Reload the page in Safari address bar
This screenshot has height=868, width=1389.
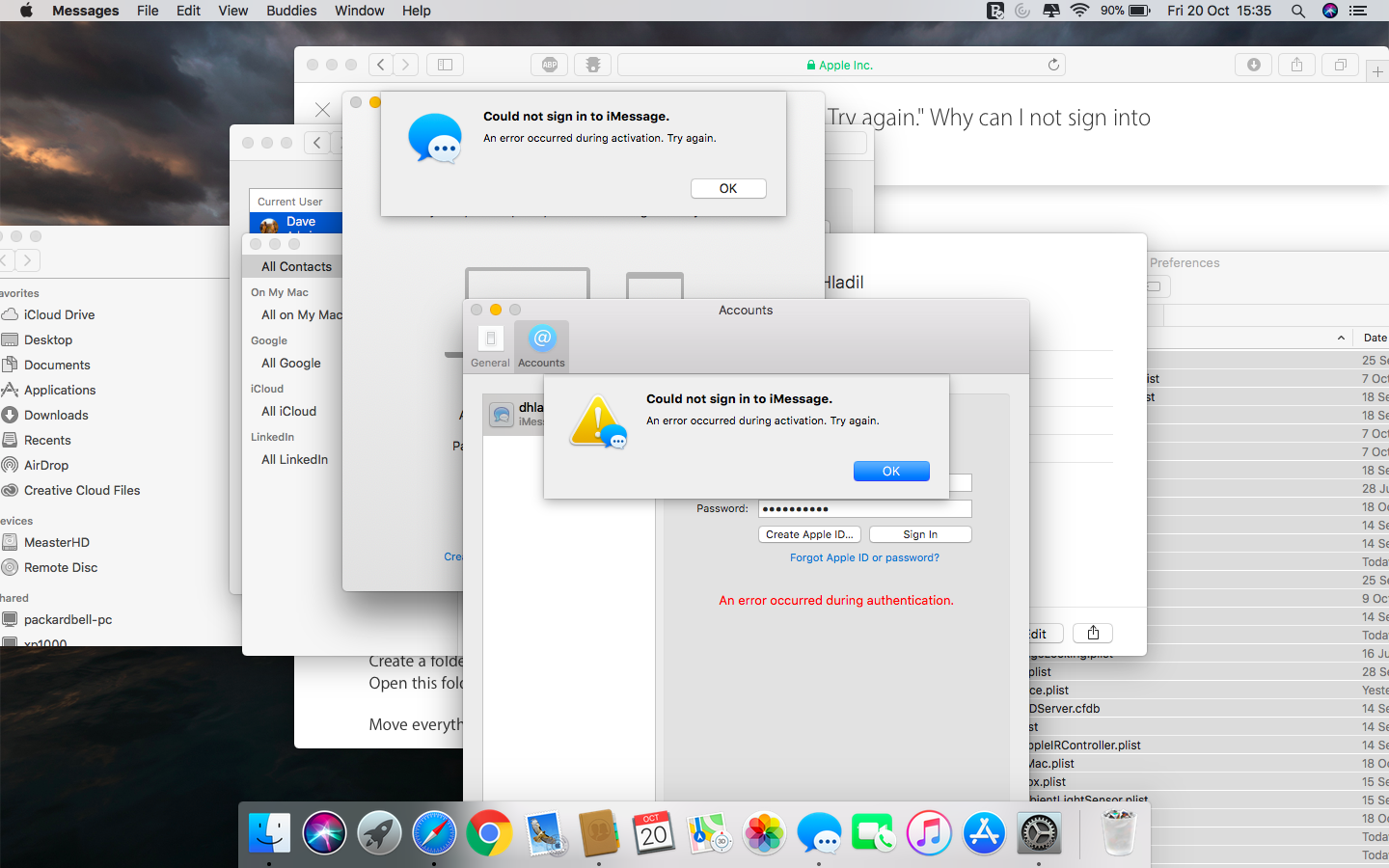[1053, 65]
